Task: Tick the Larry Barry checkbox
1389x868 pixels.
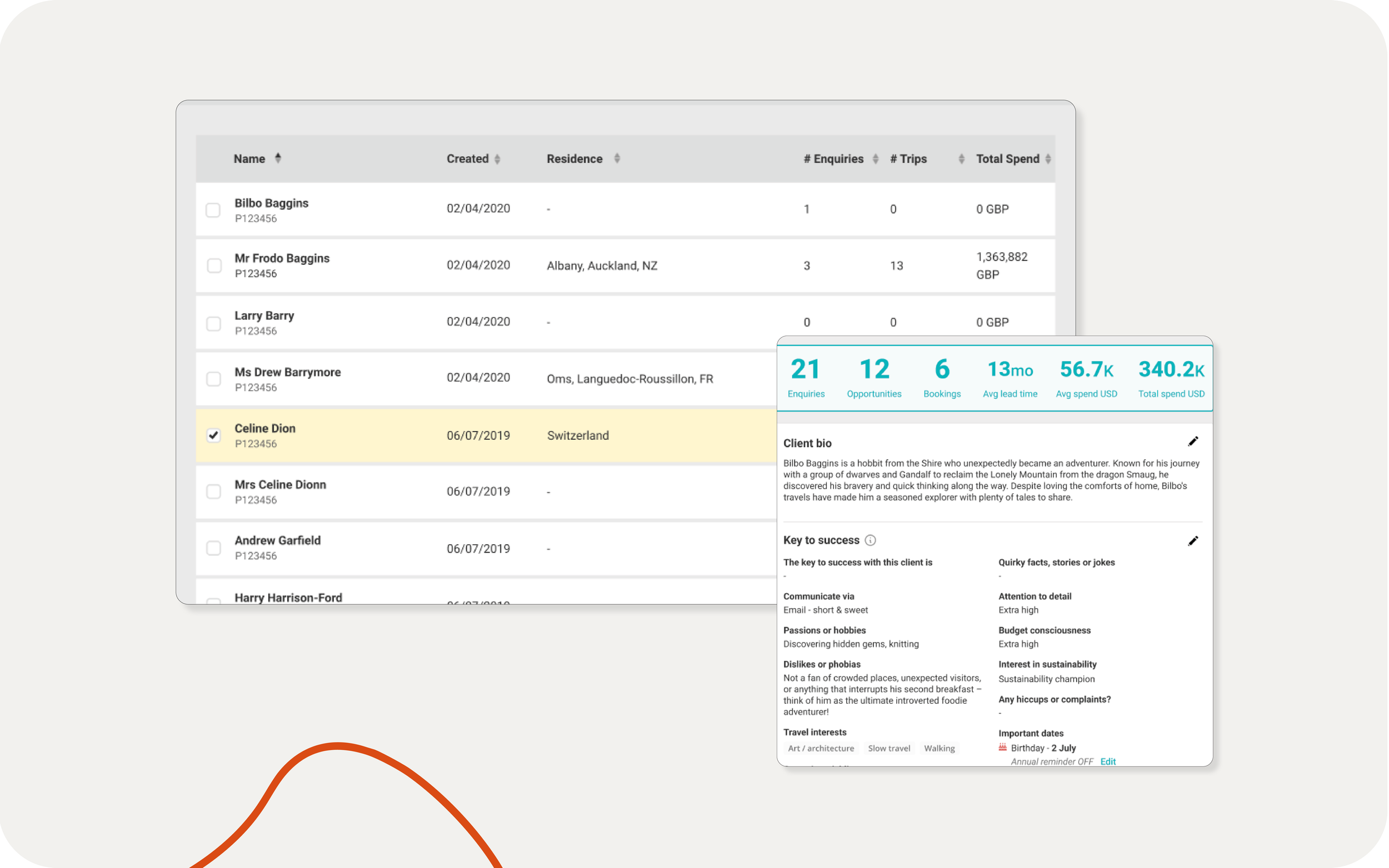Action: click(213, 324)
